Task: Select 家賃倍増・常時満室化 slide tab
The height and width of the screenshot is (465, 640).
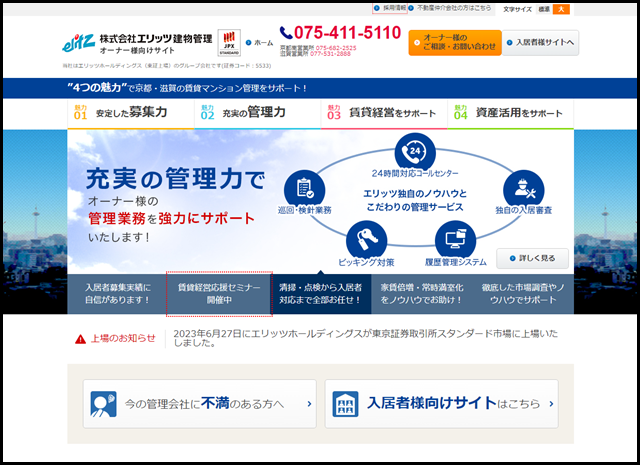Action: coord(422,294)
